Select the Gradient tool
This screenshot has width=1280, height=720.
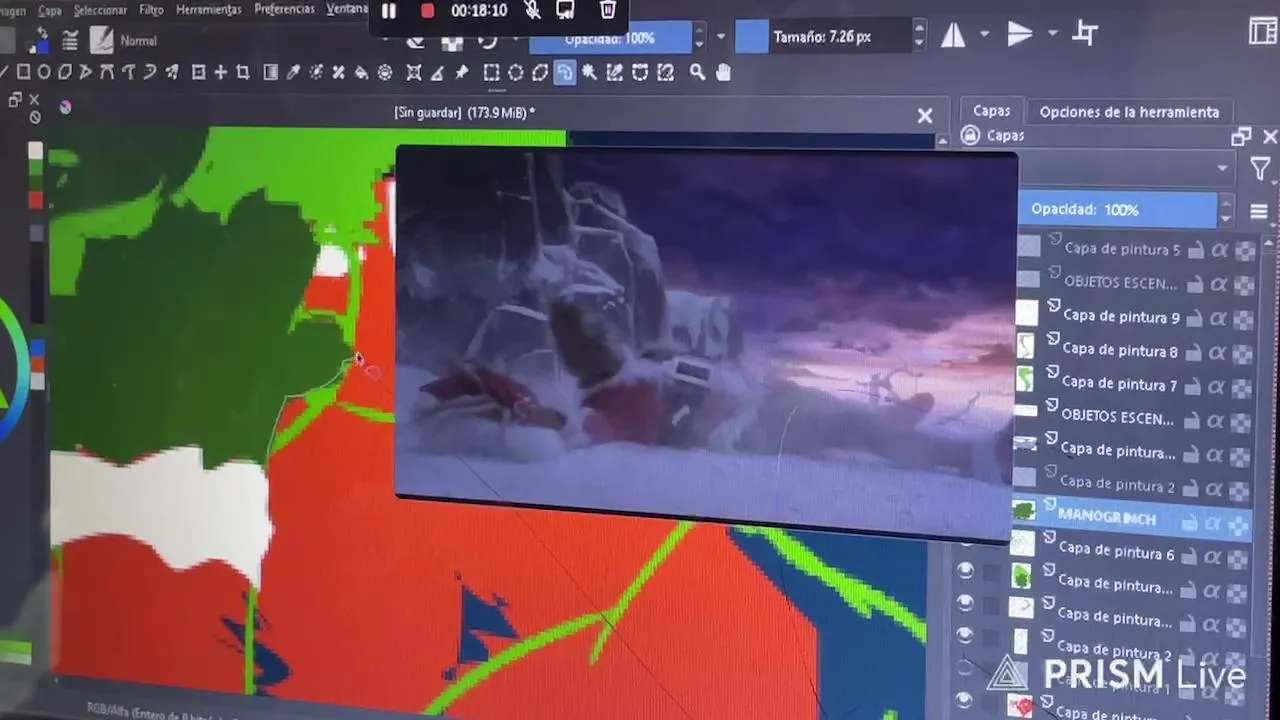270,72
